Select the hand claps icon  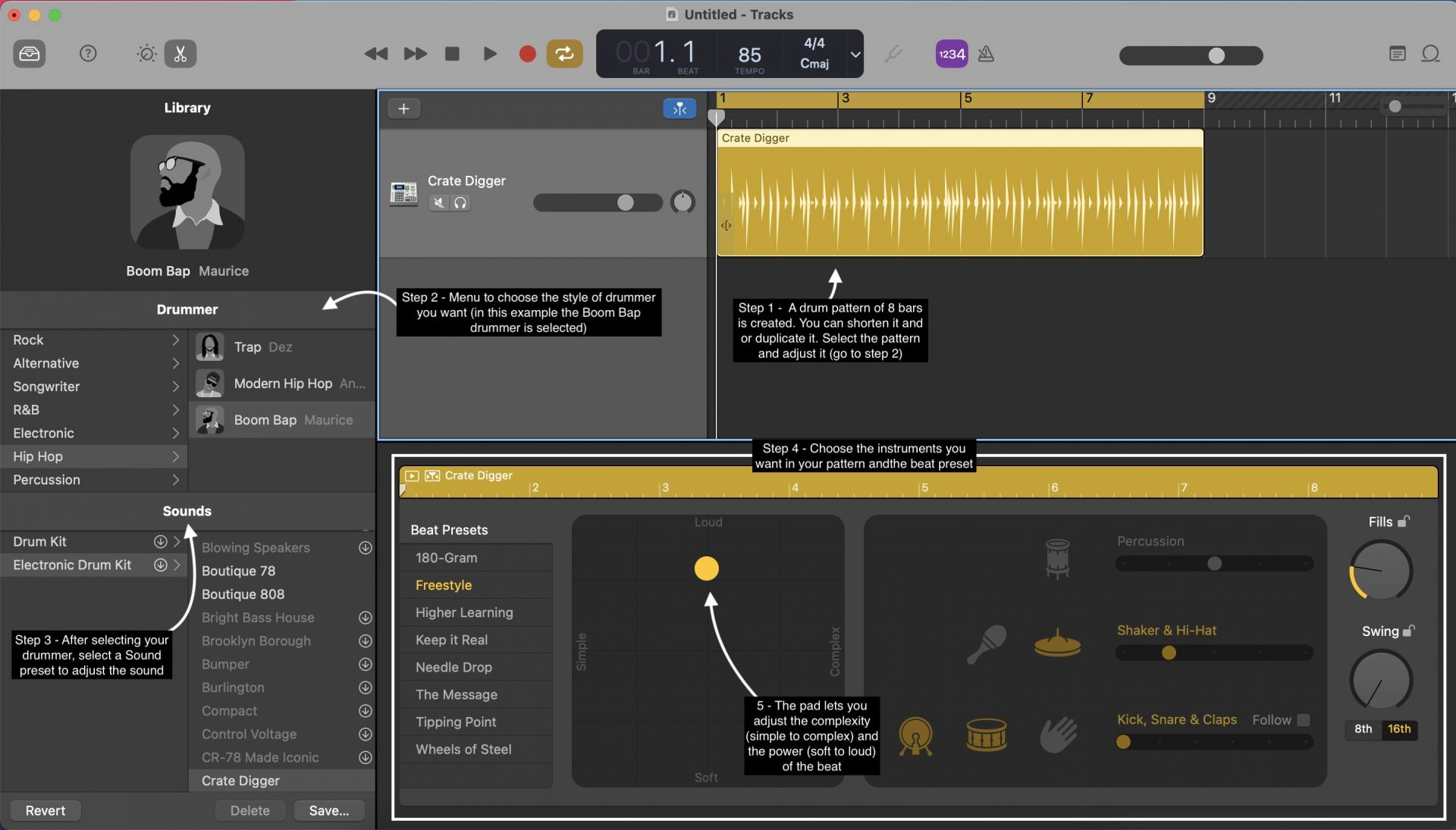(1059, 734)
